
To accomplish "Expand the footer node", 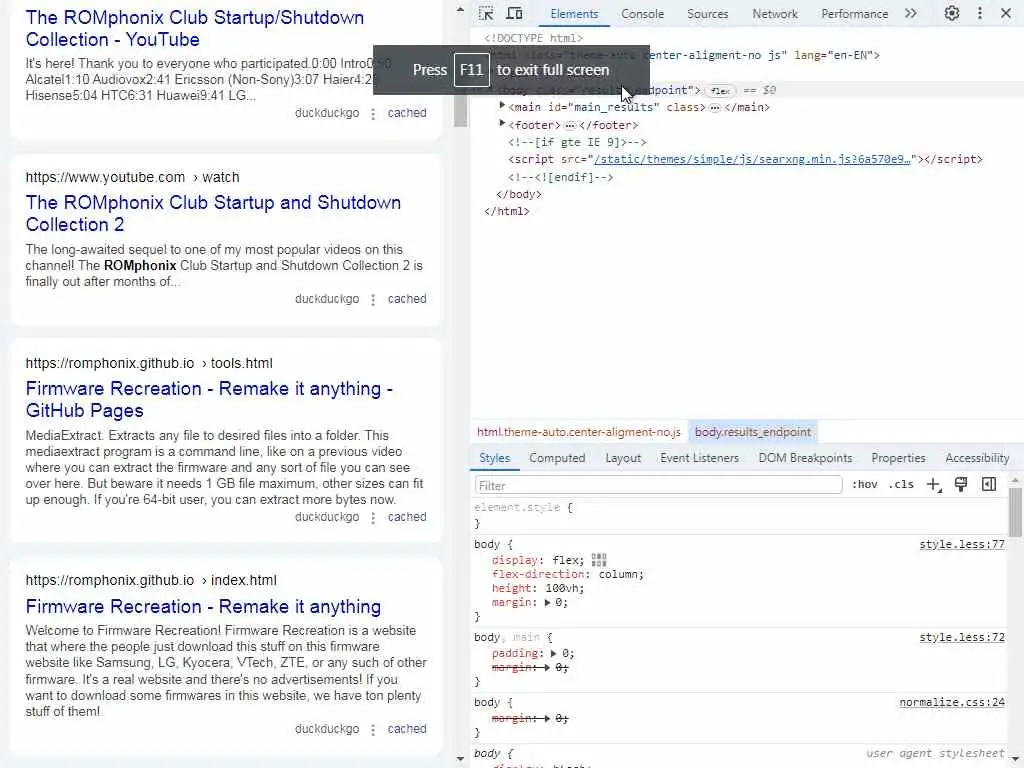I will [502, 123].
